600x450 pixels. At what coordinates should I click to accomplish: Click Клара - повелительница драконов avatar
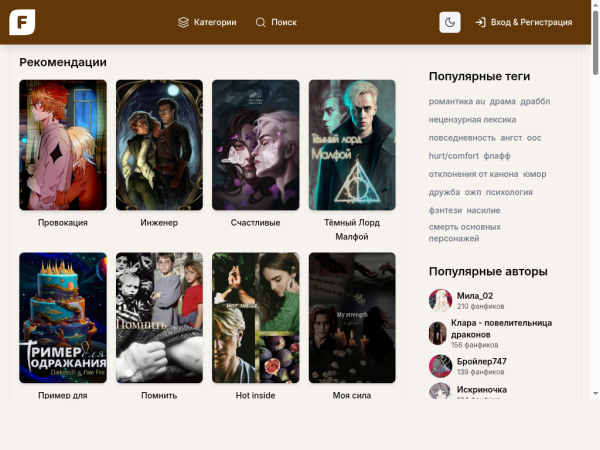(437, 333)
